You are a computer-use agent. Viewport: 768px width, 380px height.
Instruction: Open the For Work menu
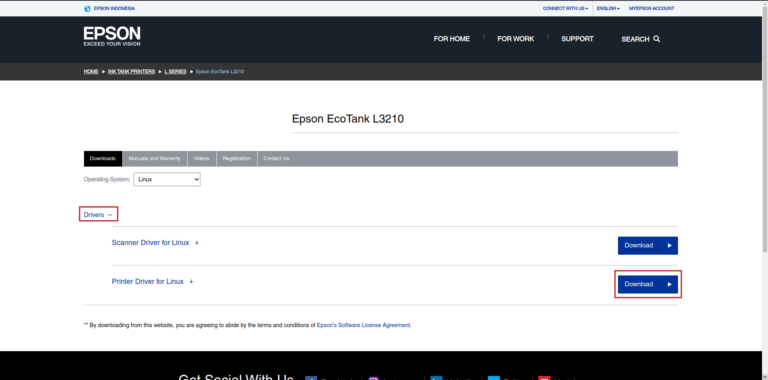(x=516, y=39)
